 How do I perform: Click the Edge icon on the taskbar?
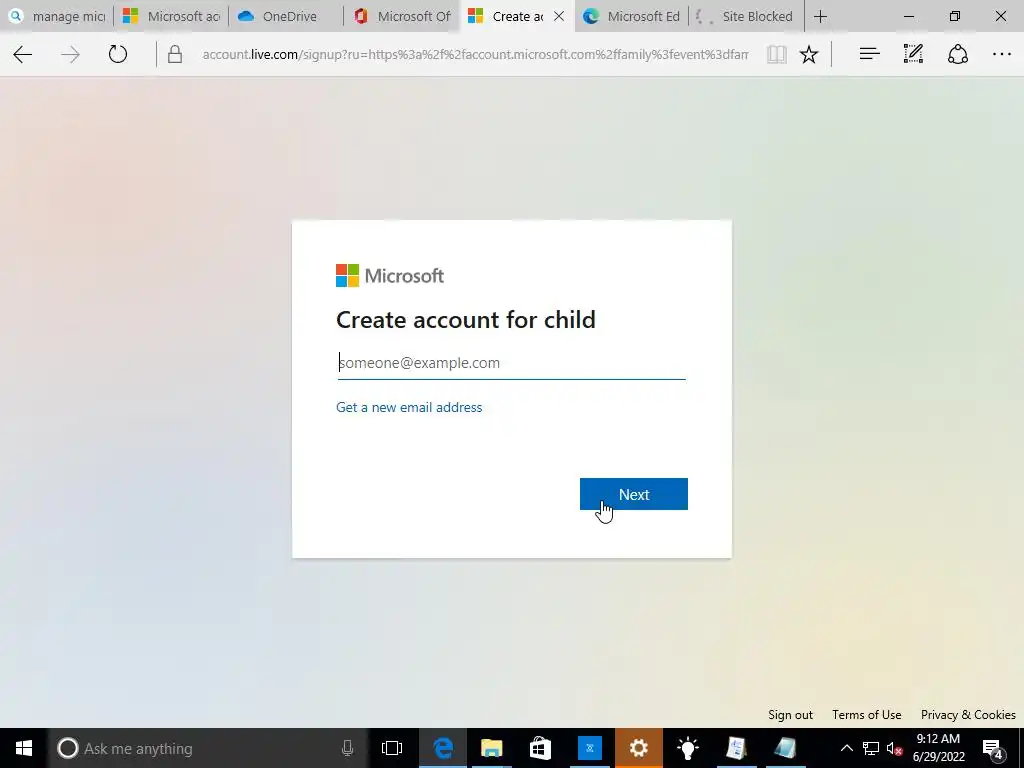(x=443, y=748)
